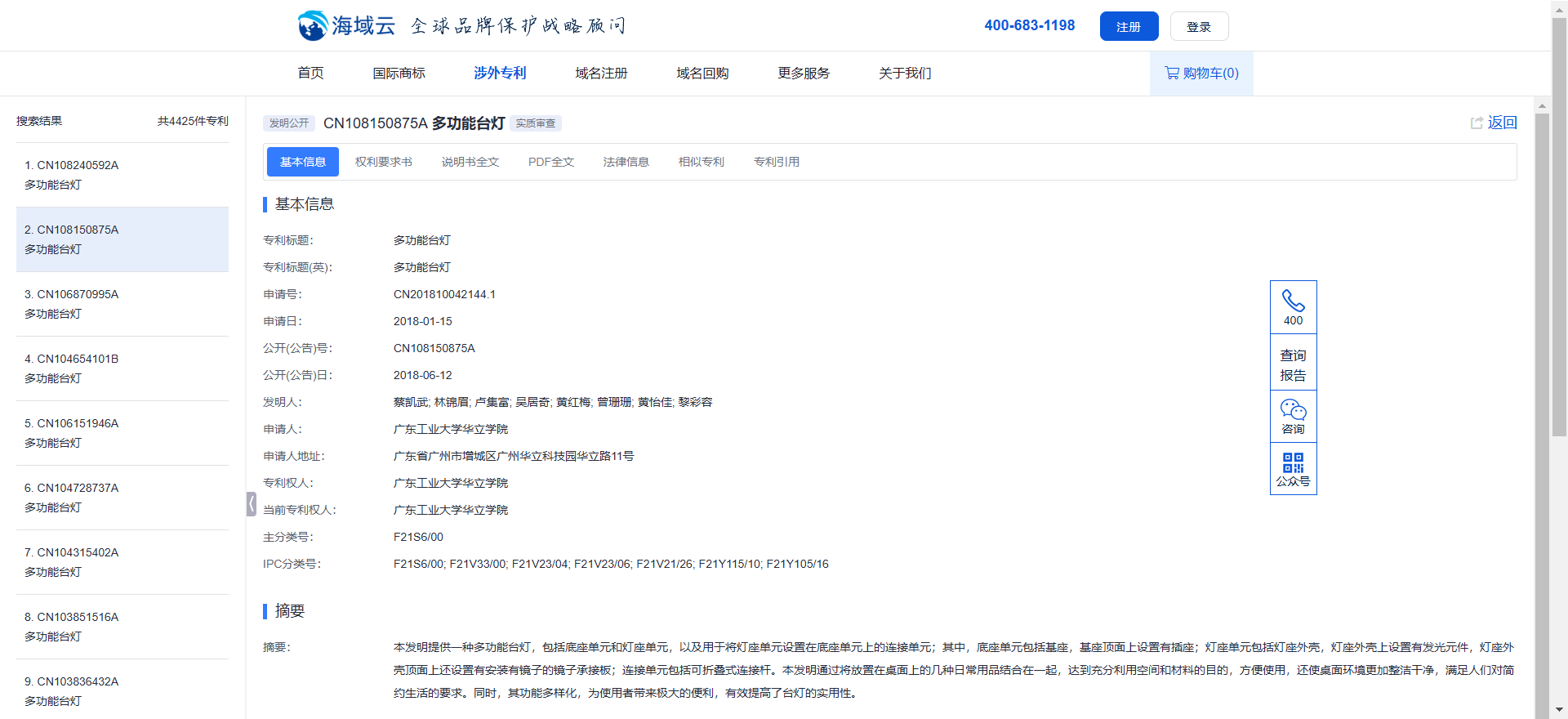Click inventor list starting 蔡凯武
This screenshot has width=1568, height=719.
point(553,402)
